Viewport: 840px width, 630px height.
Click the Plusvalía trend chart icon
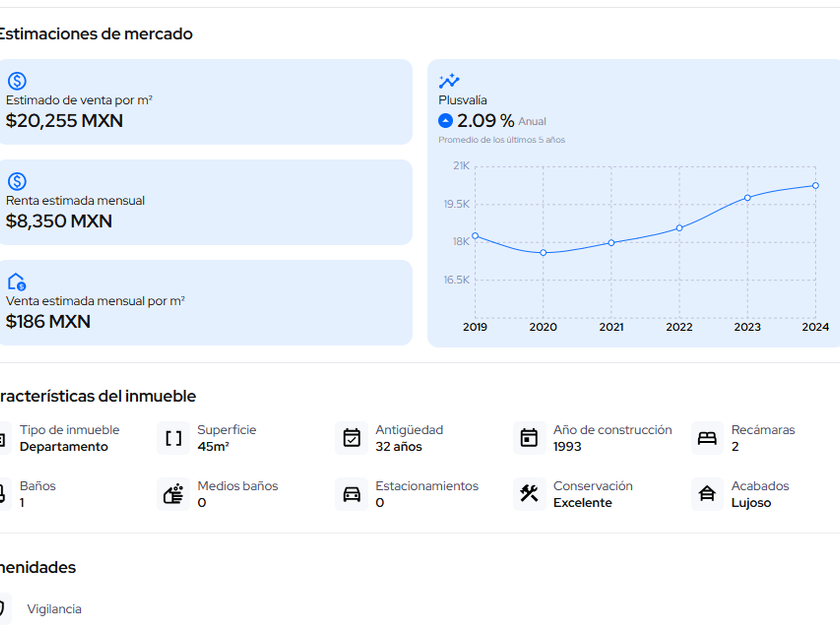[449, 81]
